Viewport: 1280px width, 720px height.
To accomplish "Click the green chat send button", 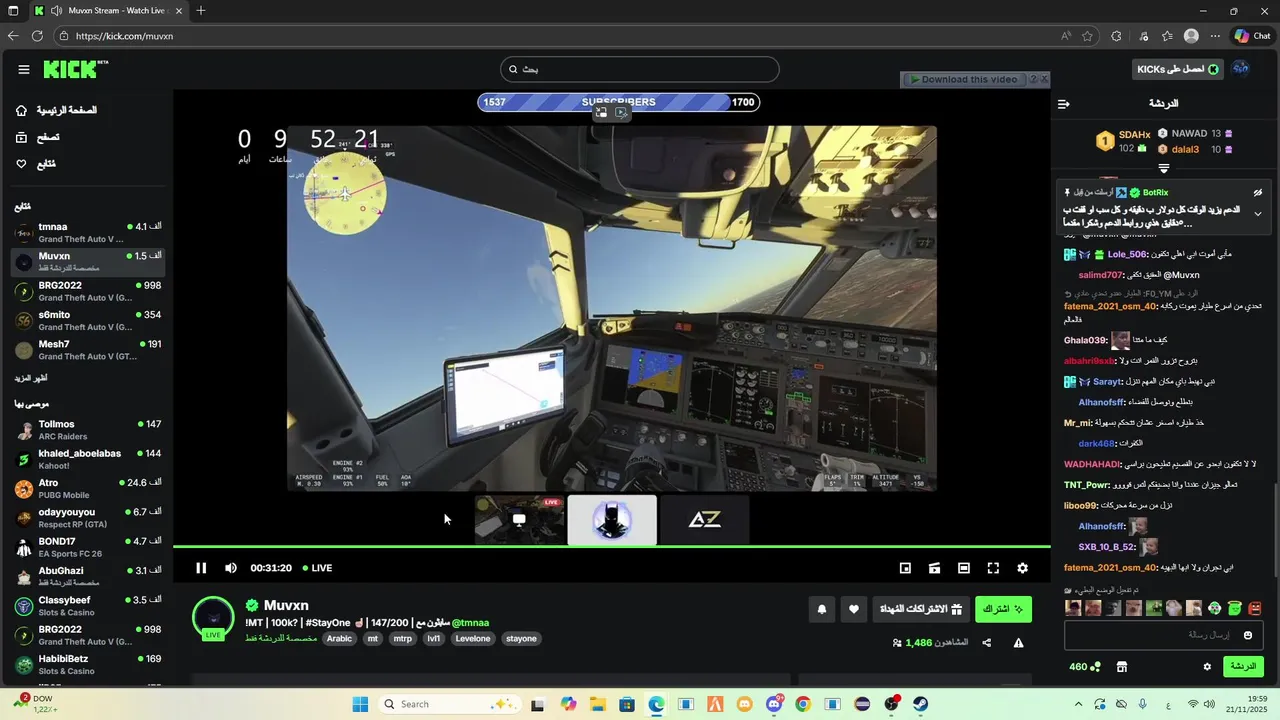I will [x=1243, y=667].
